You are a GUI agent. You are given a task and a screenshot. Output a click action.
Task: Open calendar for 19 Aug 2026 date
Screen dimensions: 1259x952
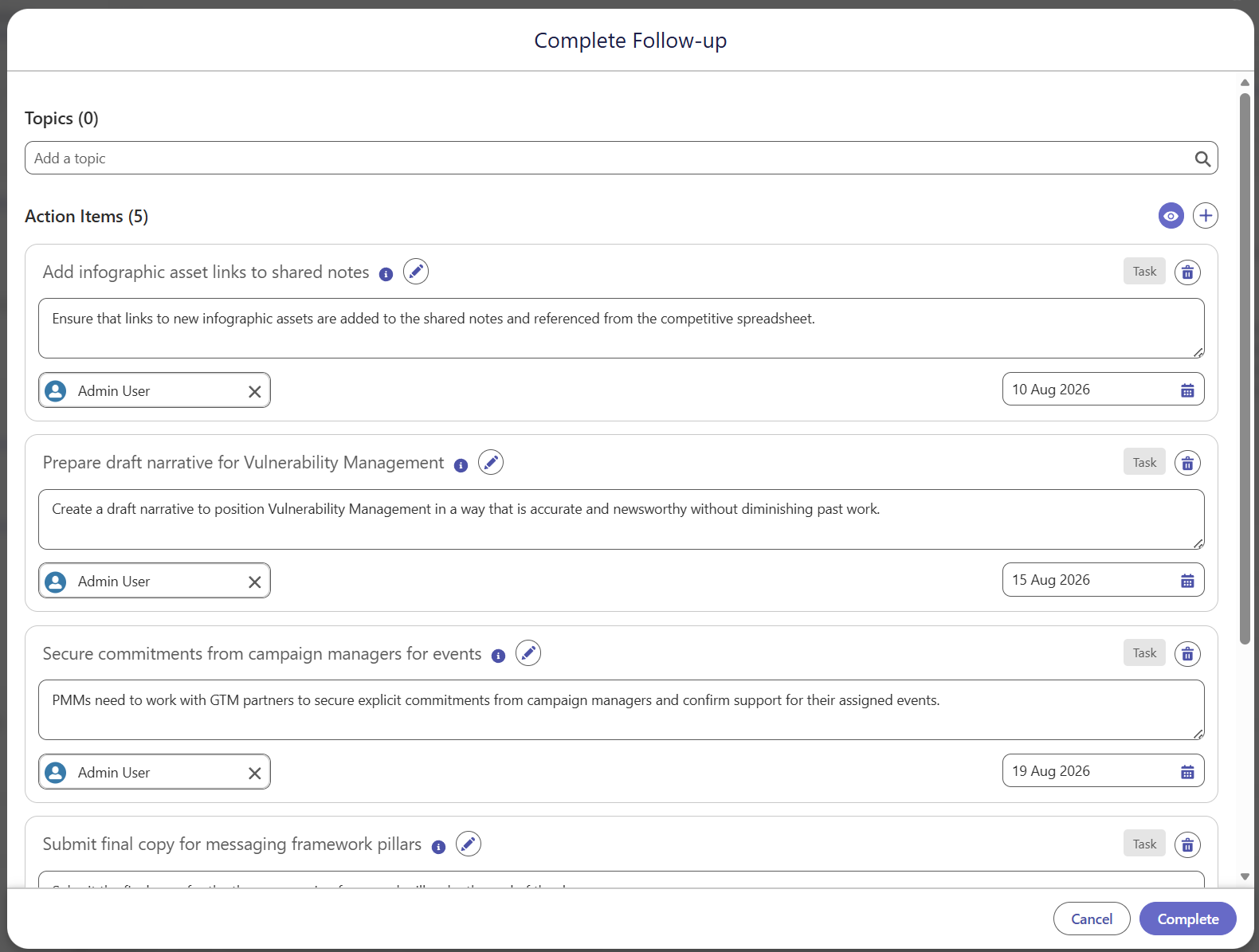point(1187,772)
